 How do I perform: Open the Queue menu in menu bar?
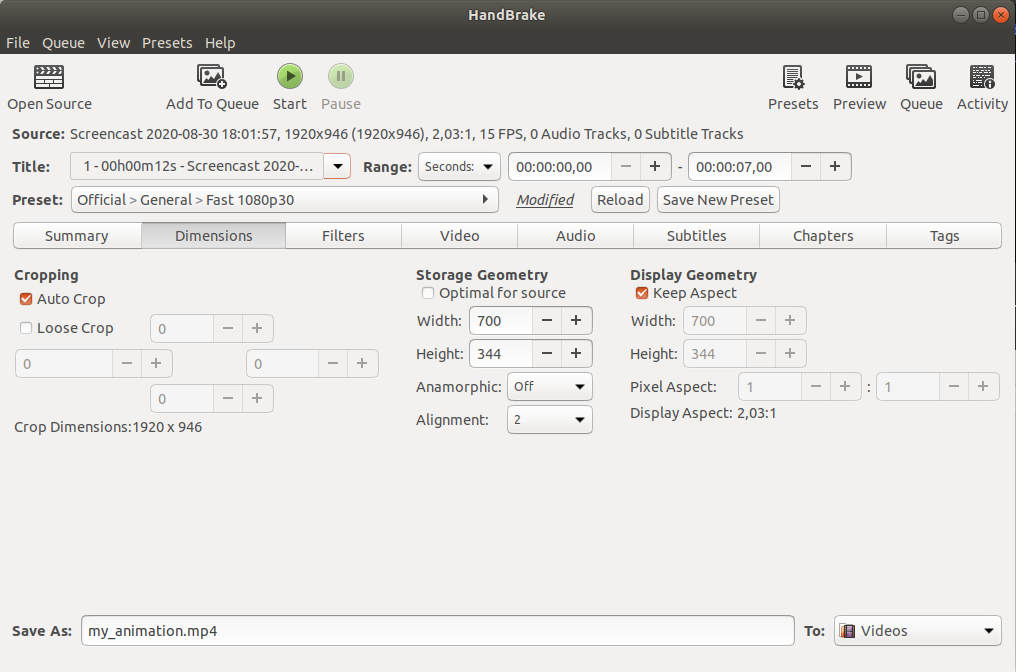[64, 43]
